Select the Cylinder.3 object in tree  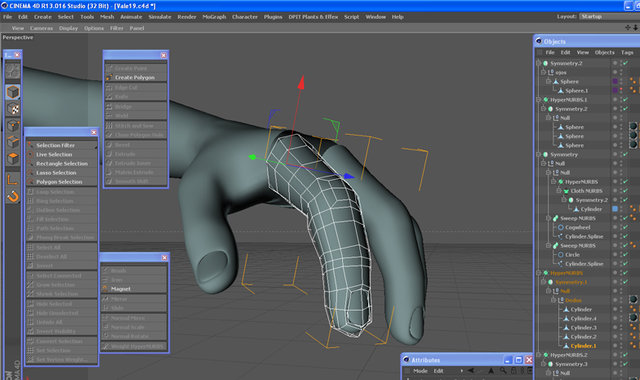[584, 328]
